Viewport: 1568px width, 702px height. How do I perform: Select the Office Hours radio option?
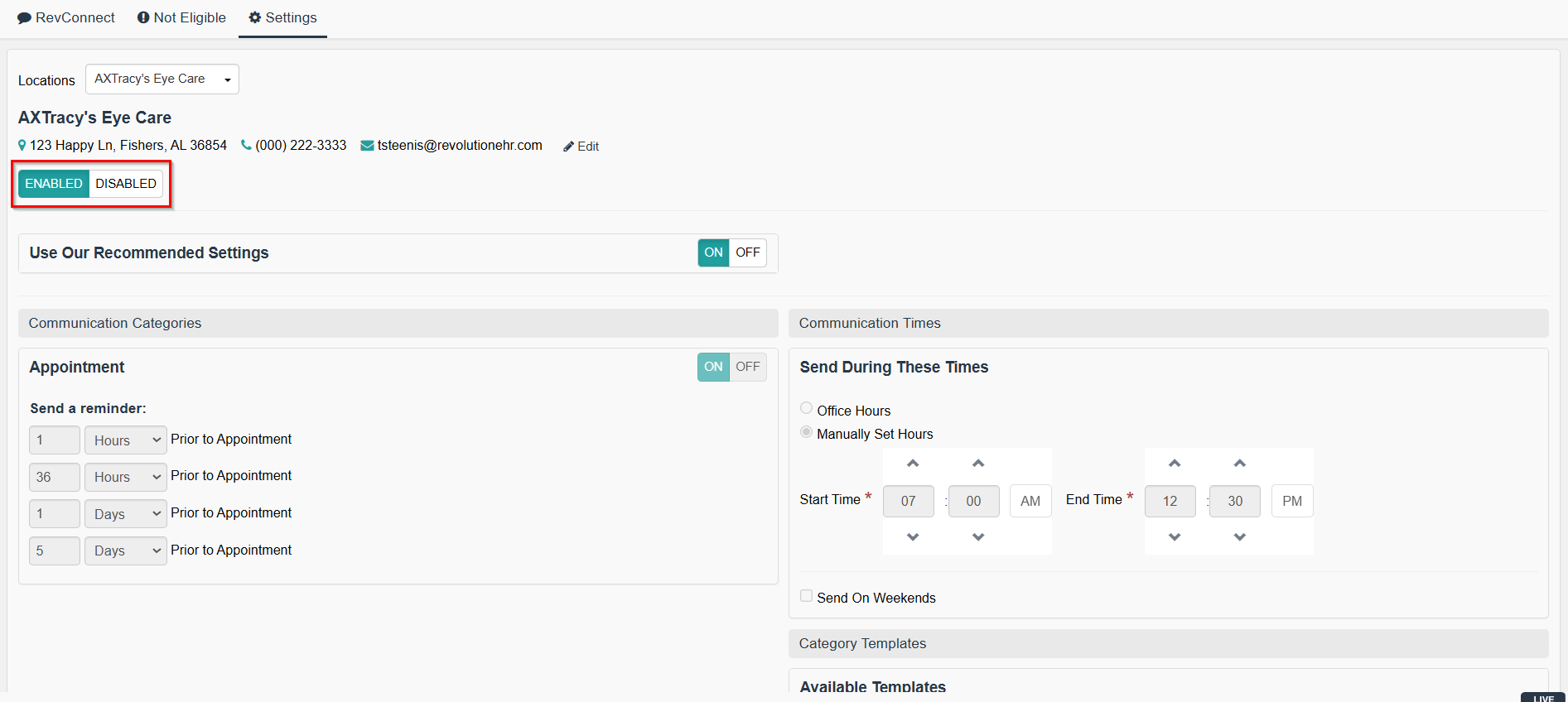point(806,408)
